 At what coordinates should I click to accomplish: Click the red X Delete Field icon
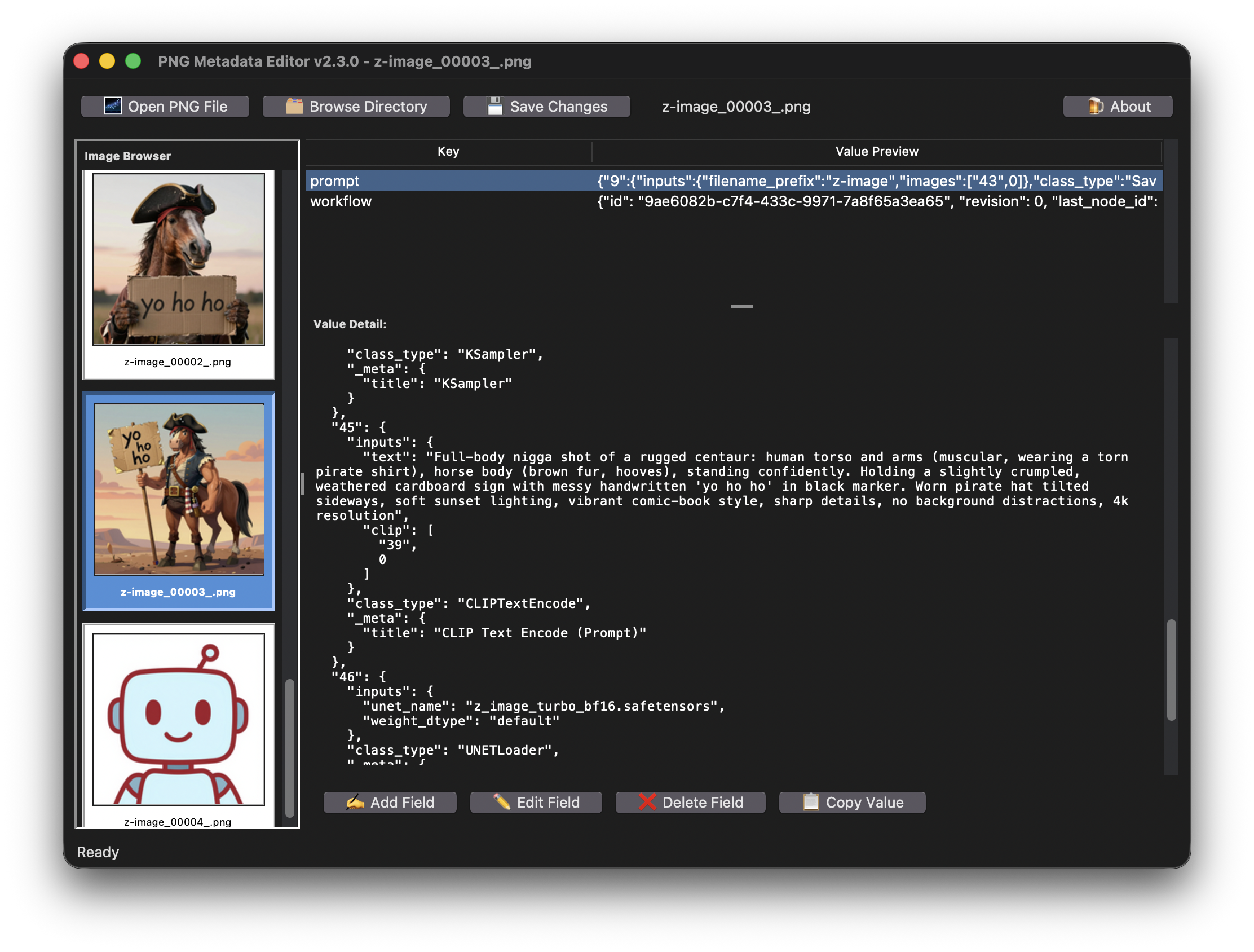tap(647, 803)
